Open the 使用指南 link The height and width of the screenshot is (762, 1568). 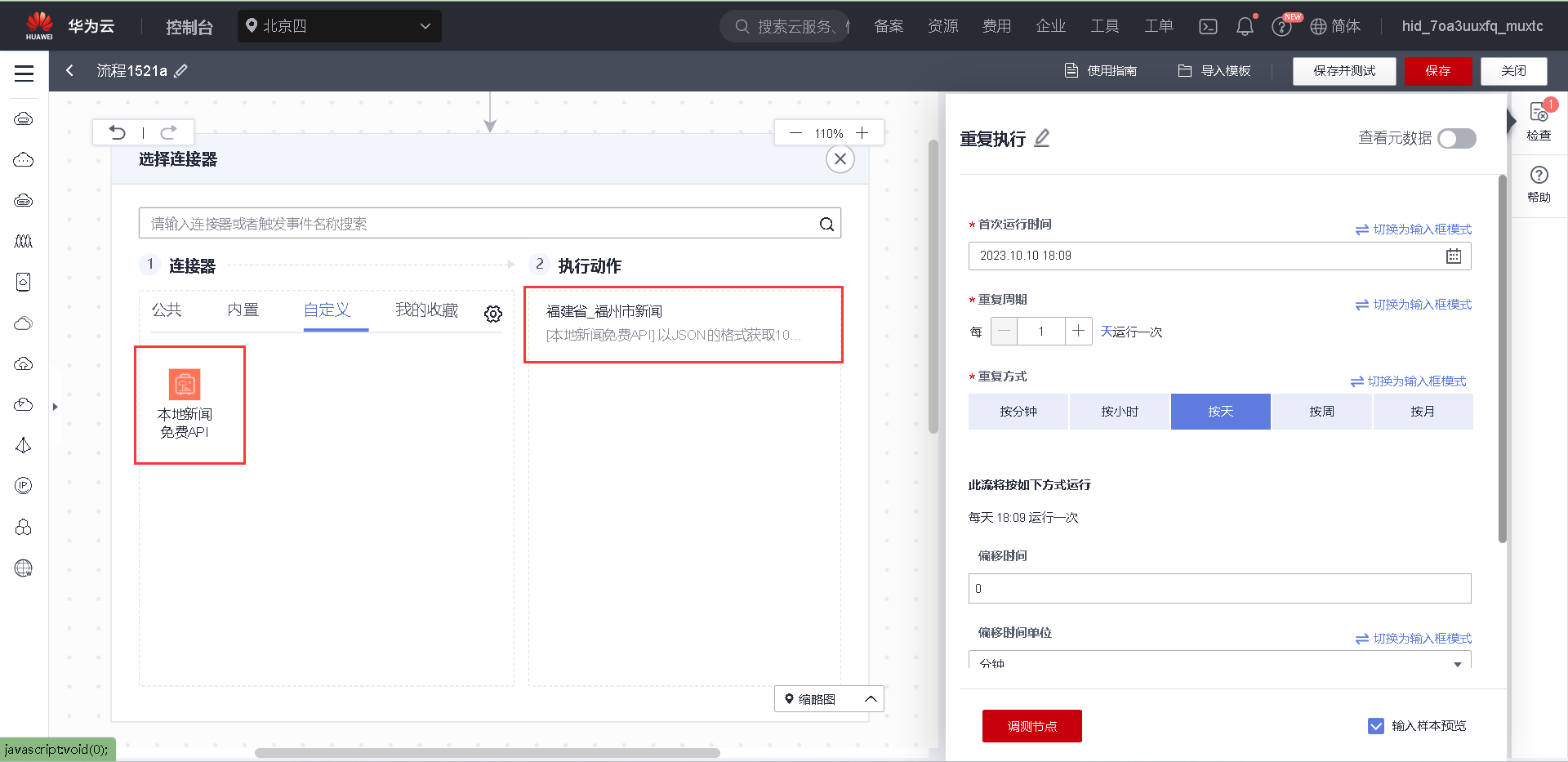[x=1101, y=71]
